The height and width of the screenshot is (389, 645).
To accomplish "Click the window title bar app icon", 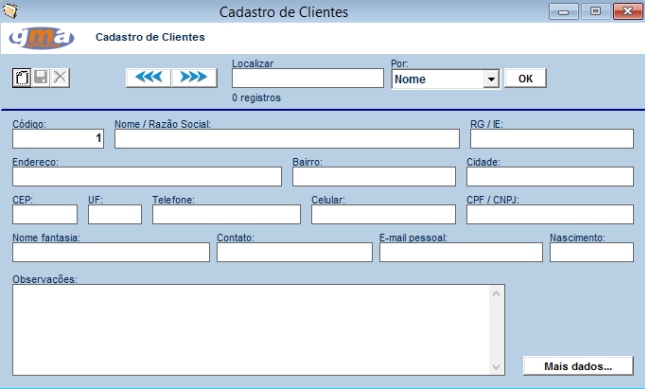I will pyautogui.click(x=10, y=11).
